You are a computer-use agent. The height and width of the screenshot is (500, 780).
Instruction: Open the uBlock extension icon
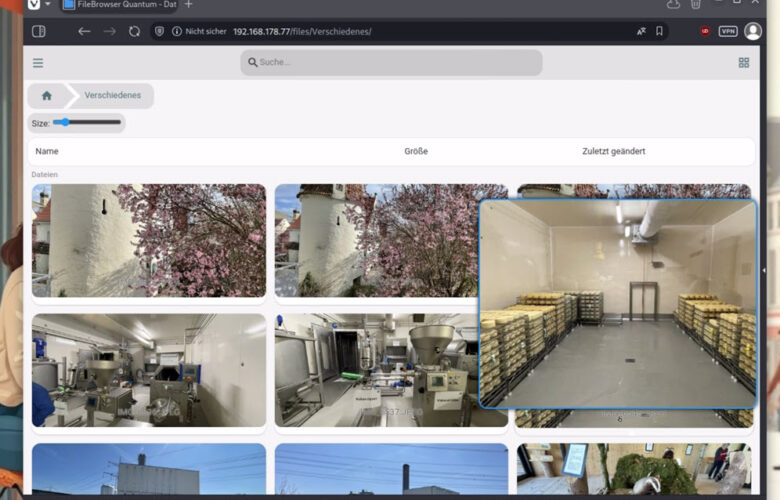(705, 31)
